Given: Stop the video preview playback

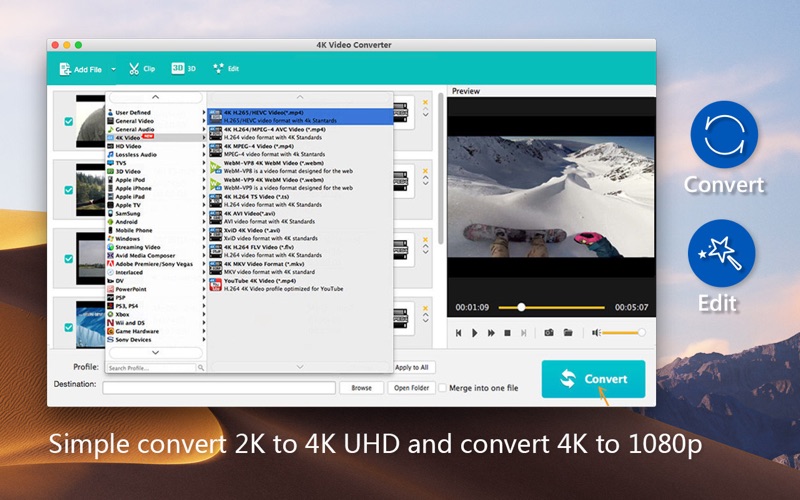Looking at the screenshot, I should coord(507,332).
